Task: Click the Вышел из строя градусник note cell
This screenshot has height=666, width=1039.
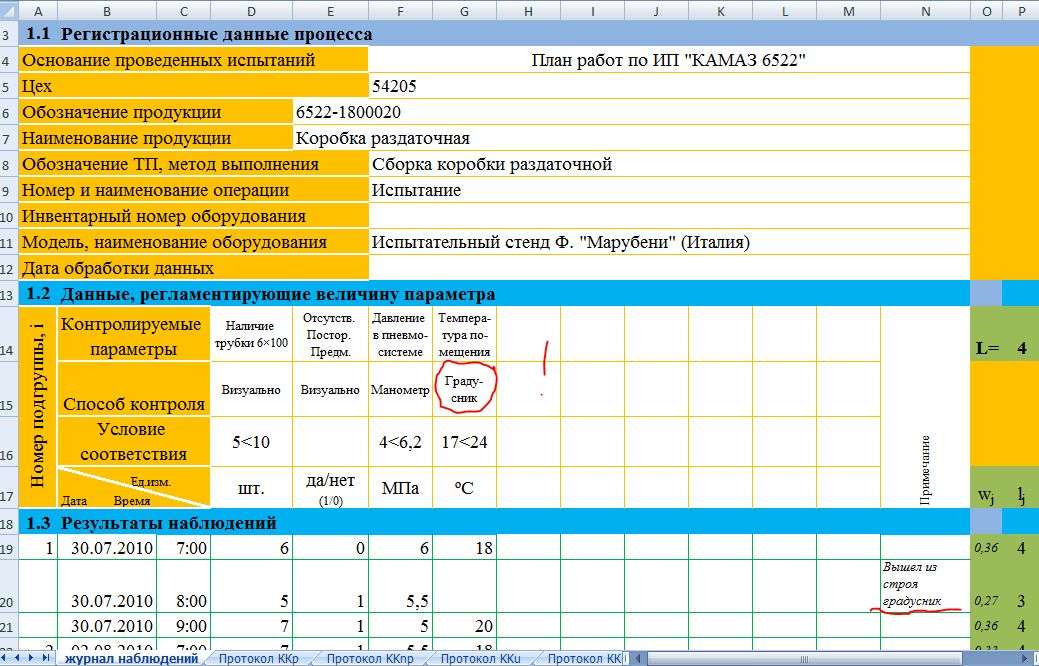Action: pyautogui.click(x=925, y=585)
